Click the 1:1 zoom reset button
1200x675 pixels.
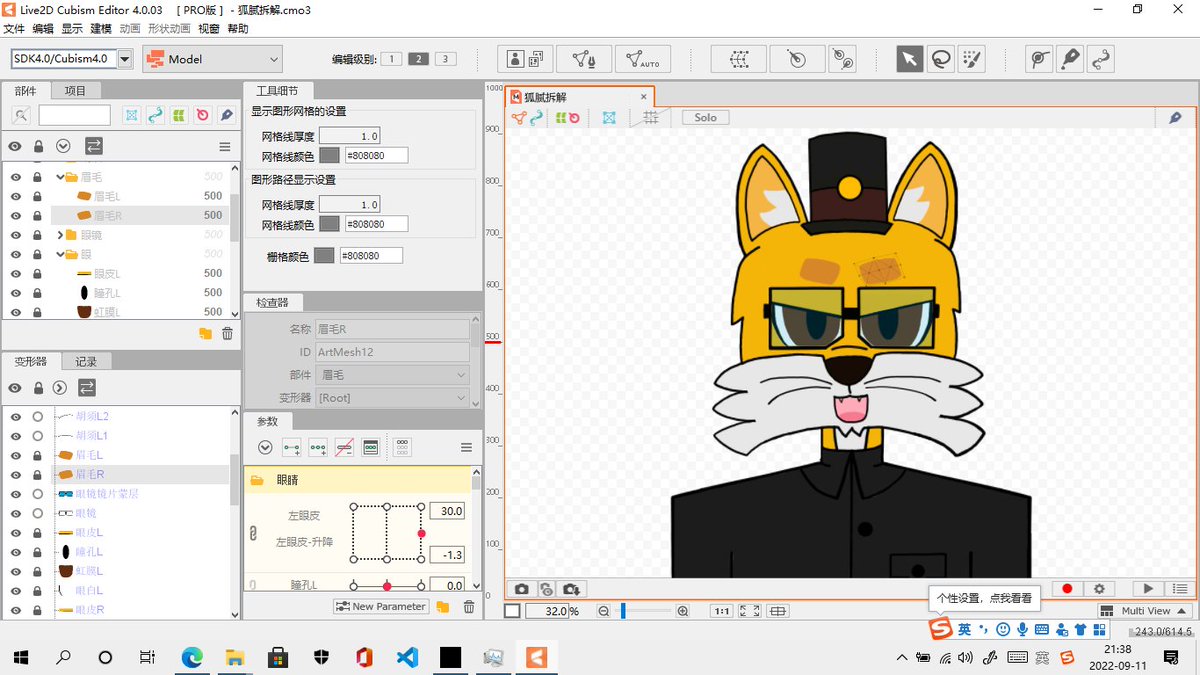tap(721, 611)
